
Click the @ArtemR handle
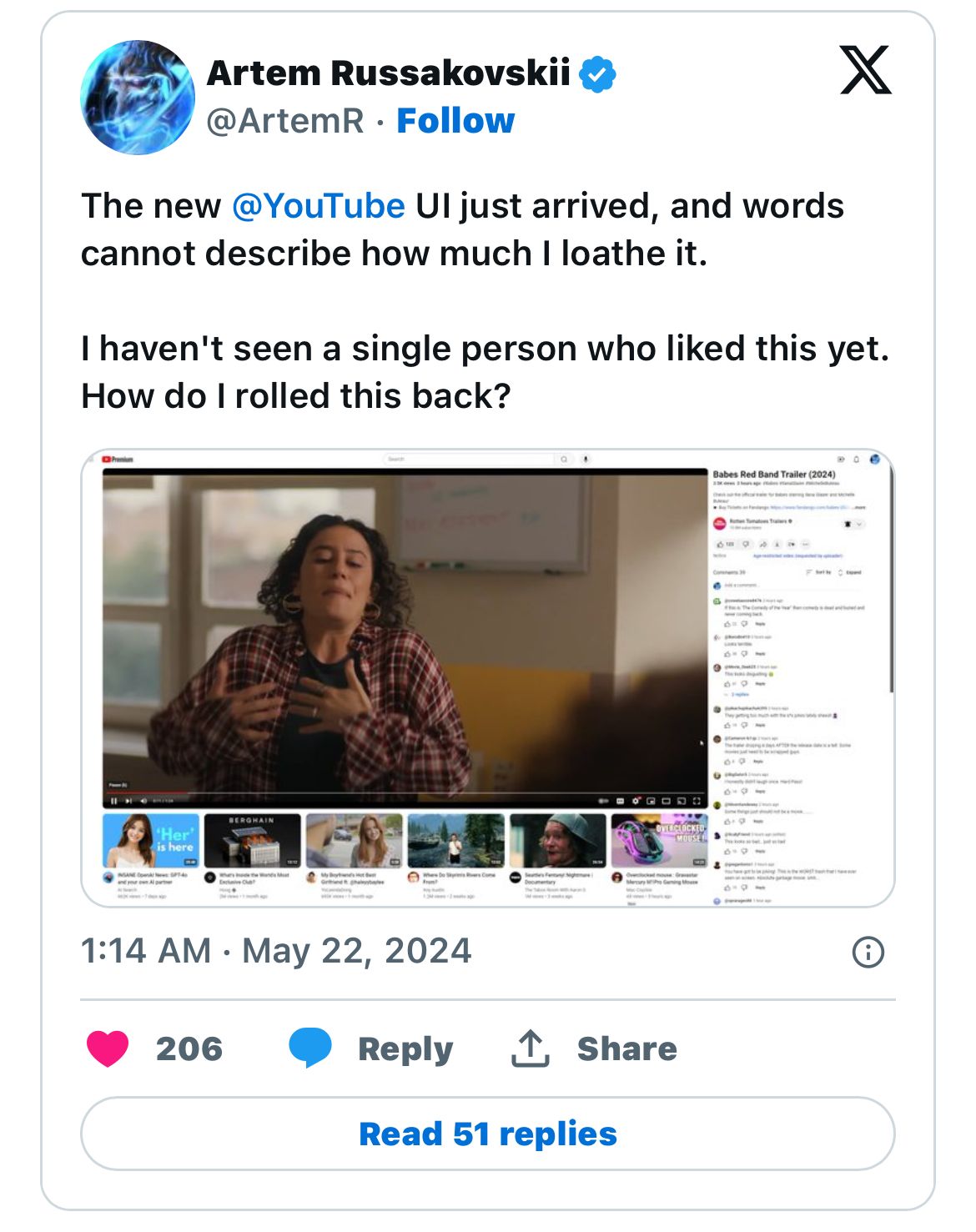[x=285, y=121]
